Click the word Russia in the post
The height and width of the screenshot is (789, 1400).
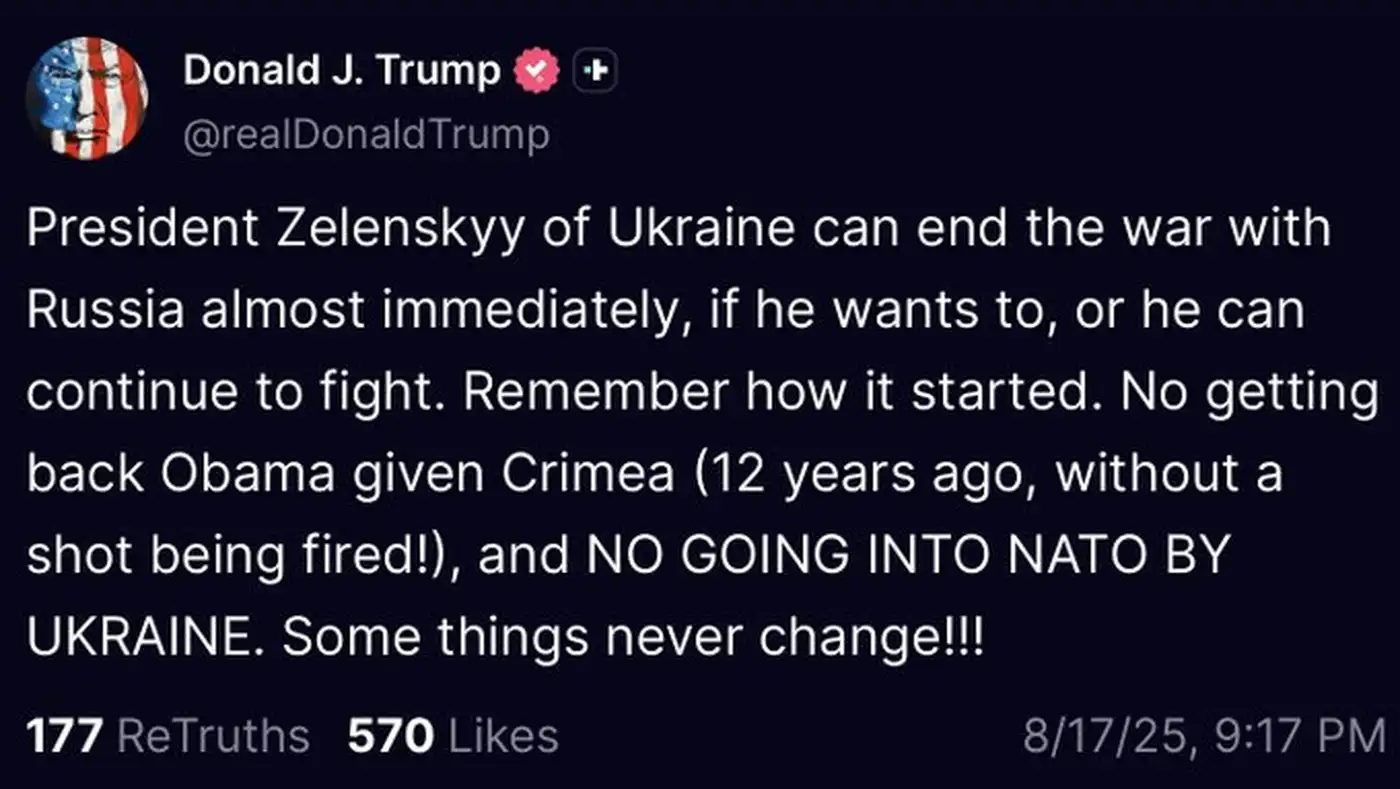point(105,310)
